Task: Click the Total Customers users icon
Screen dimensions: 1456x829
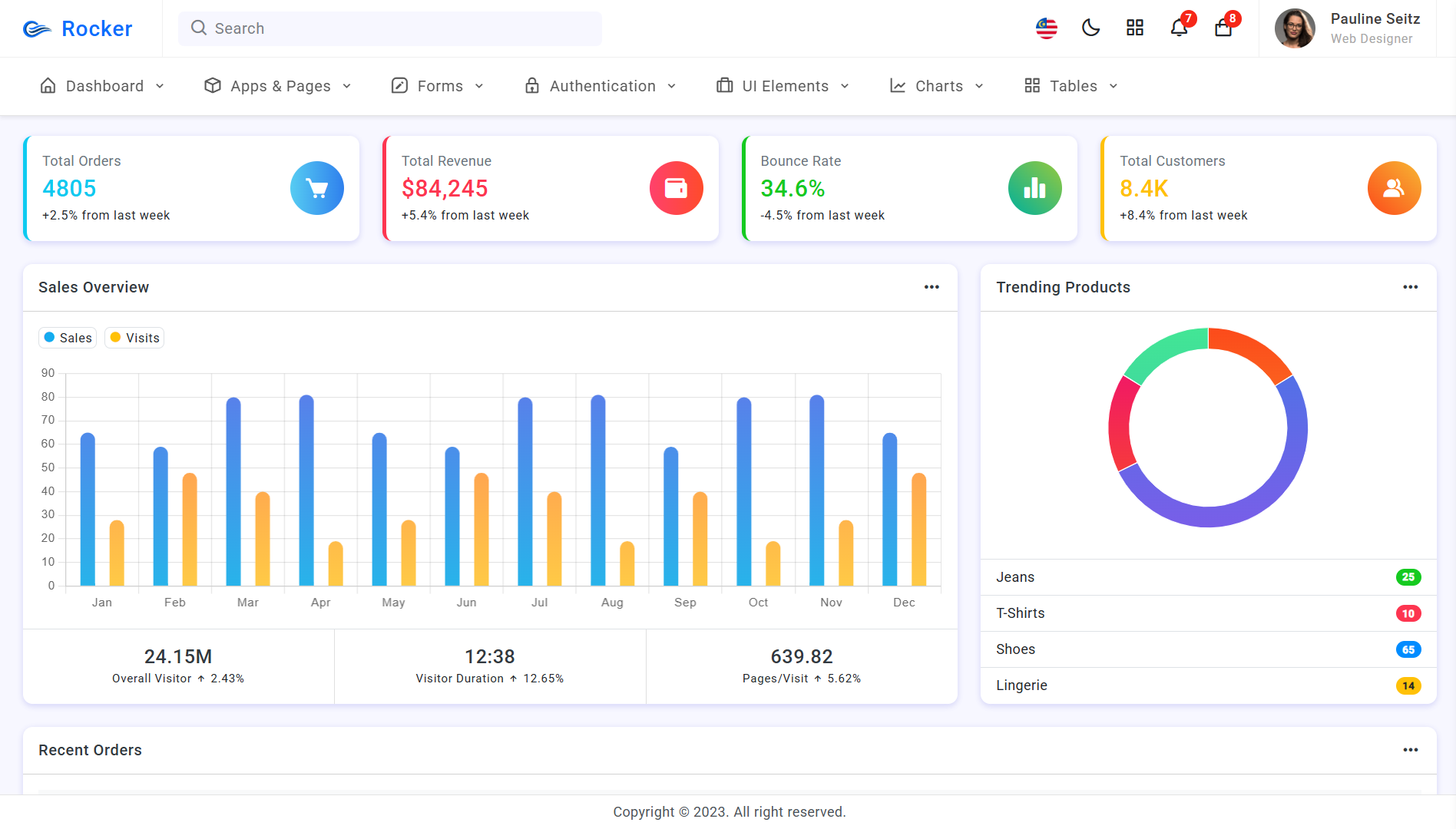Action: point(1394,188)
